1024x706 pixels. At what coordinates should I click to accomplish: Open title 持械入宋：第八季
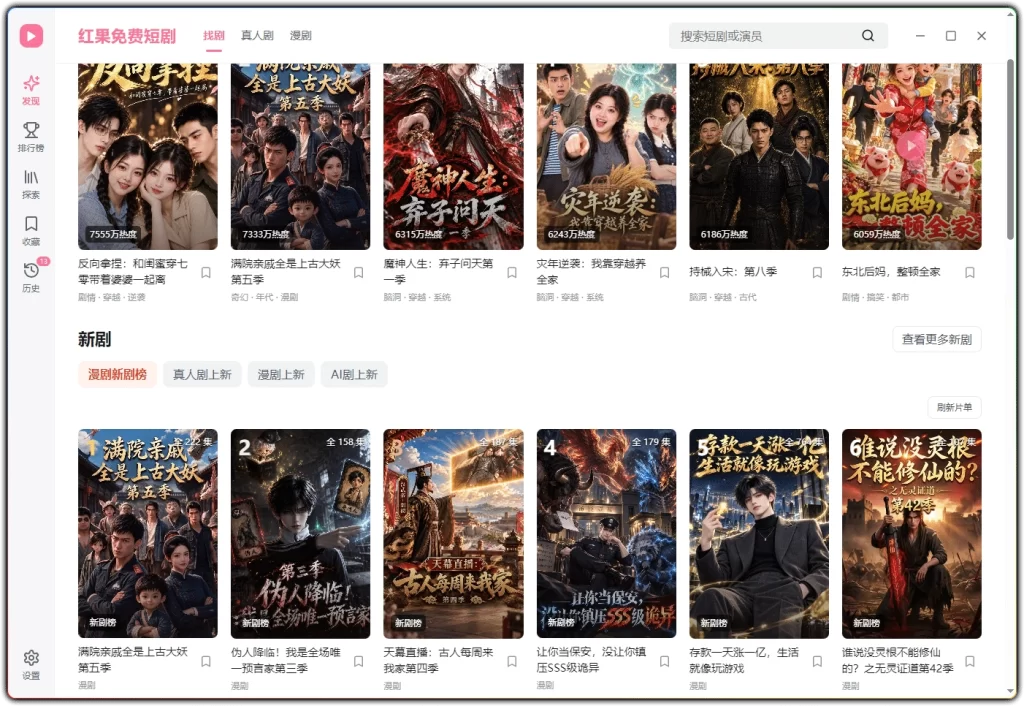pyautogui.click(x=733, y=271)
